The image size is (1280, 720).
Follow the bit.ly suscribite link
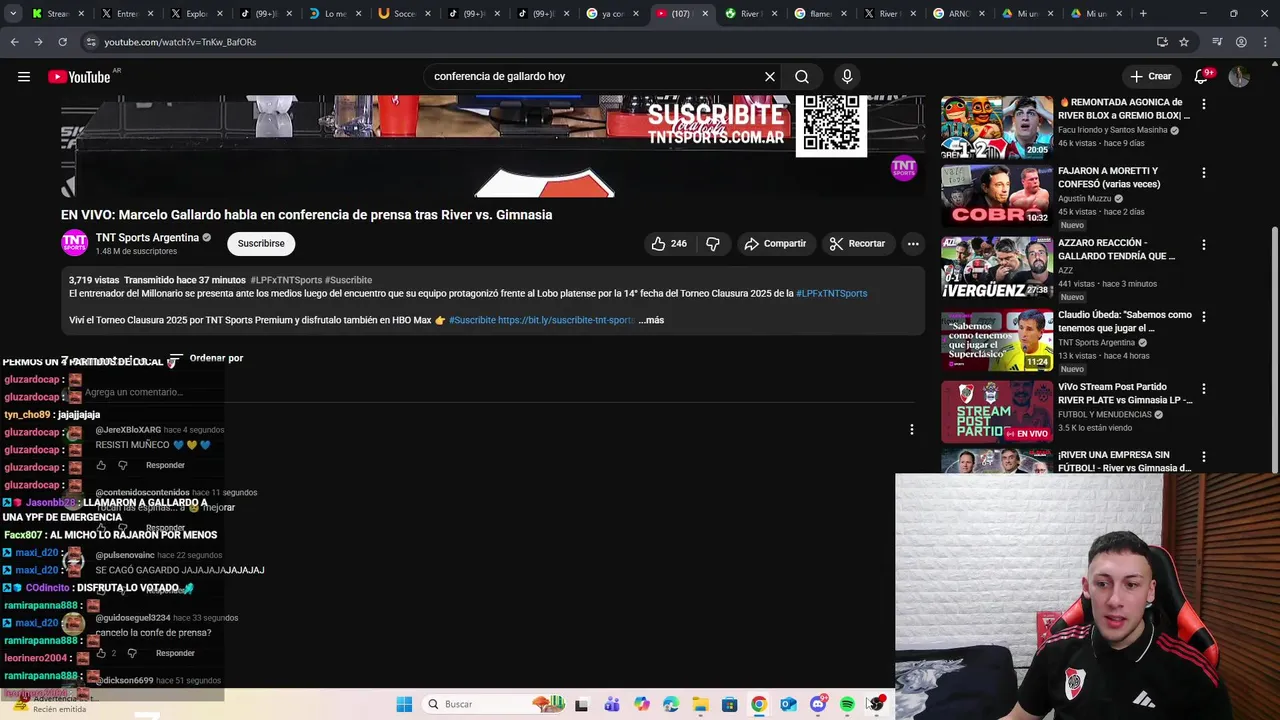(x=566, y=320)
